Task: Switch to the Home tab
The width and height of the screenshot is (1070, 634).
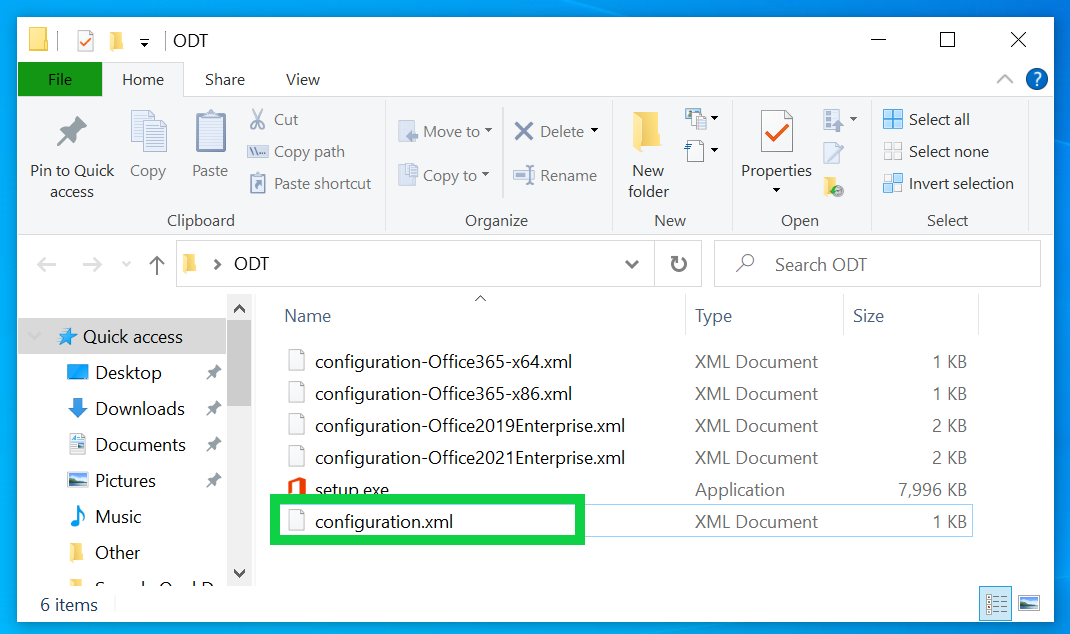Action: pyautogui.click(x=143, y=79)
